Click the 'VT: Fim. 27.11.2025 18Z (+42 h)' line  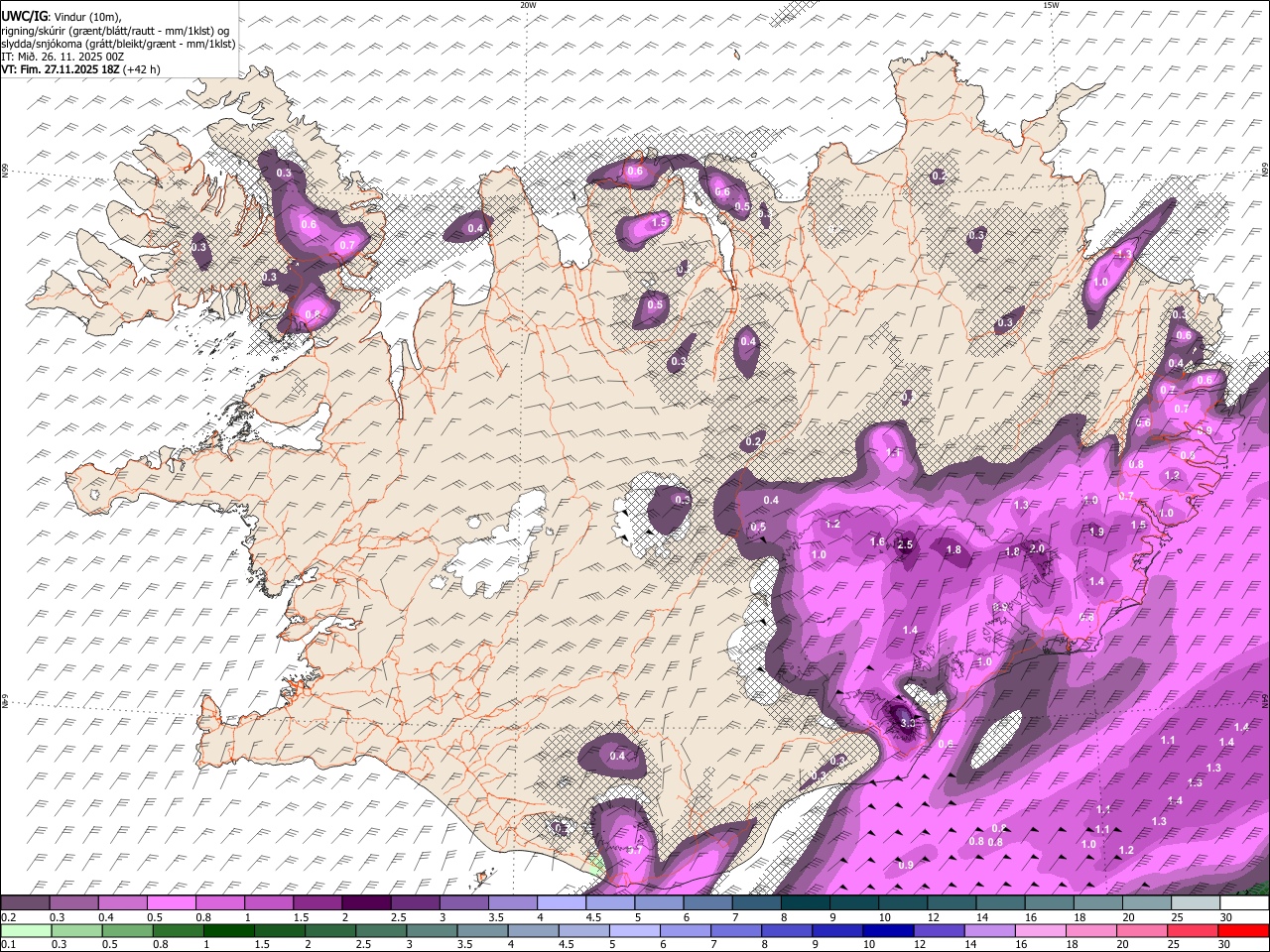(81, 69)
